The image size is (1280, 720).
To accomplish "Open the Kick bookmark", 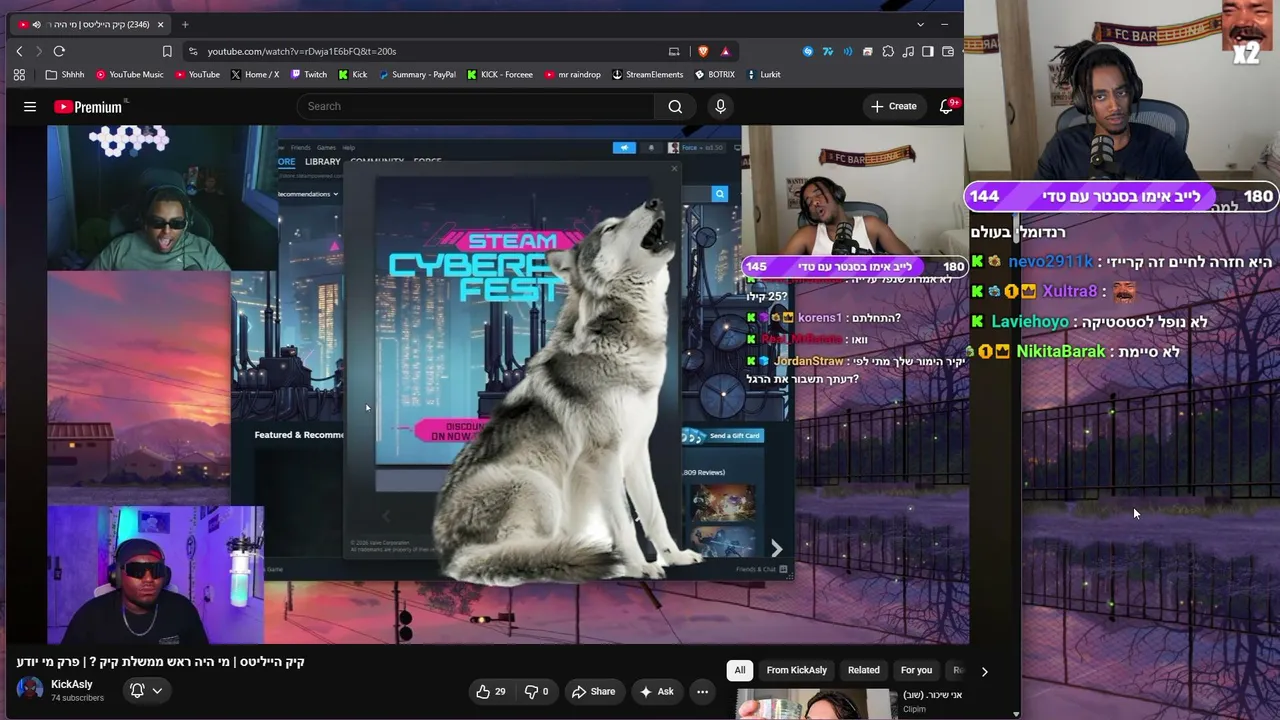I will pyautogui.click(x=353, y=74).
